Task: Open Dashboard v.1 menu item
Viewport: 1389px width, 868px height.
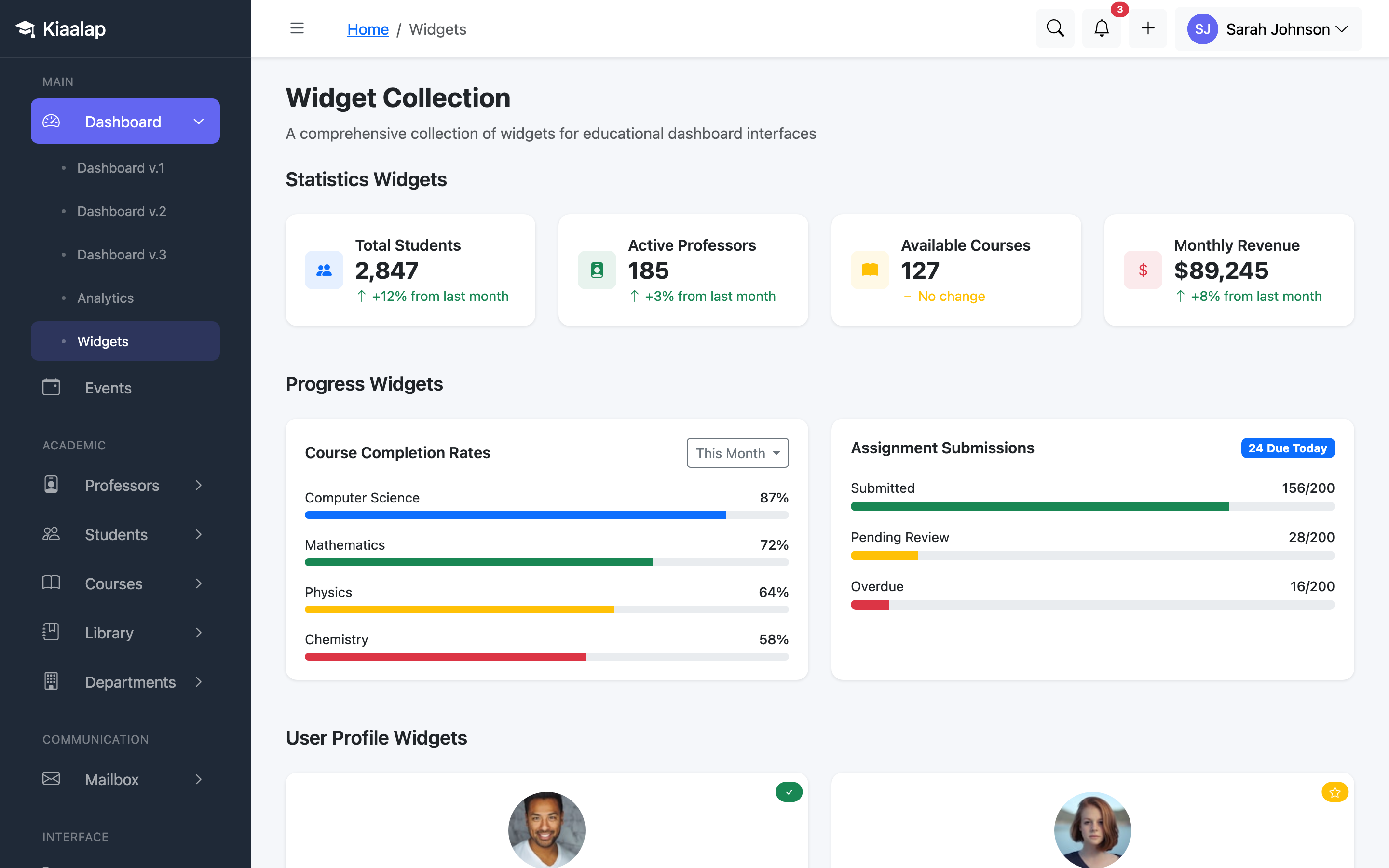Action: tap(125, 168)
